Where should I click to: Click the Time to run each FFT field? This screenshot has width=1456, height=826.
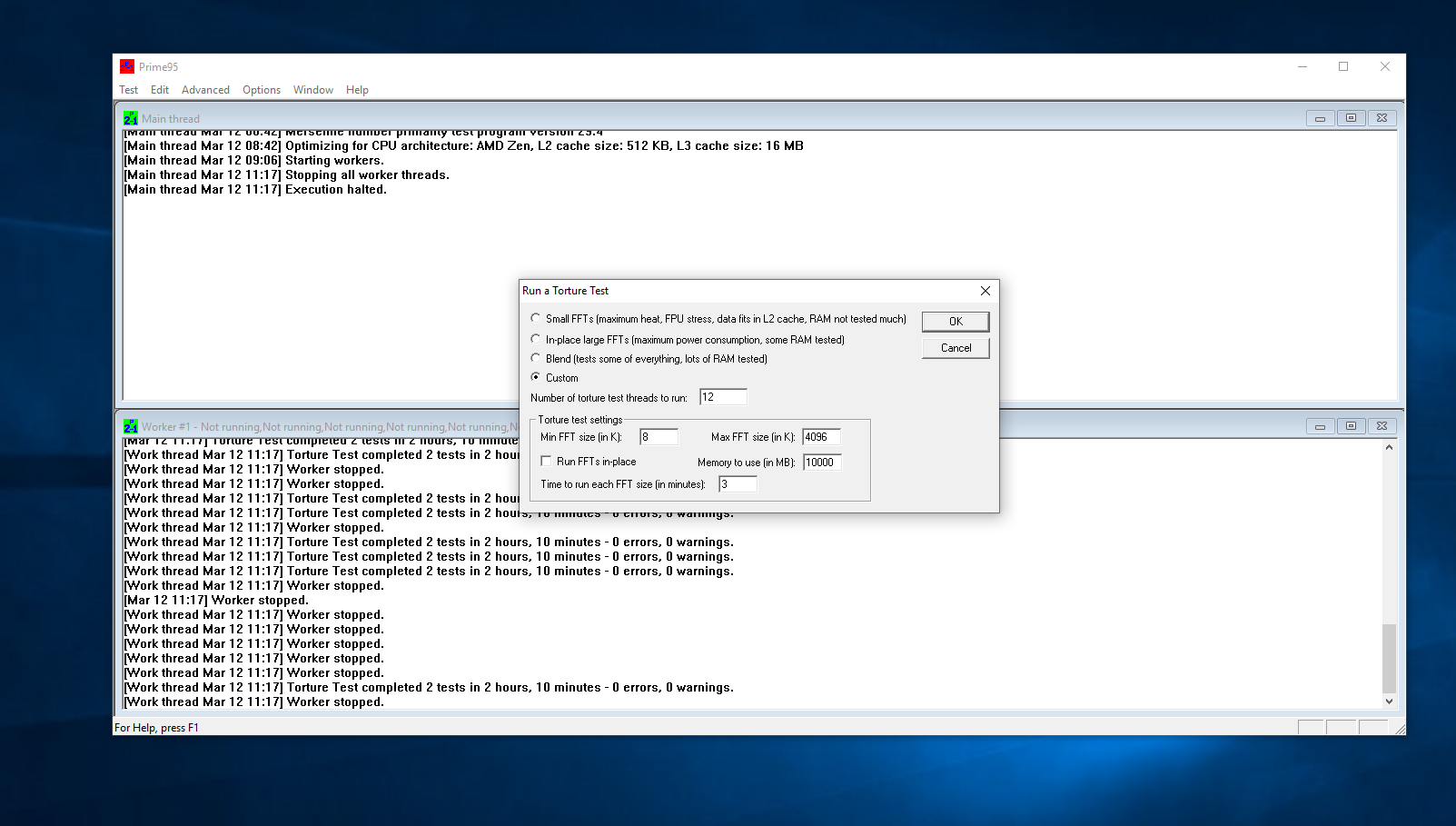coord(738,484)
